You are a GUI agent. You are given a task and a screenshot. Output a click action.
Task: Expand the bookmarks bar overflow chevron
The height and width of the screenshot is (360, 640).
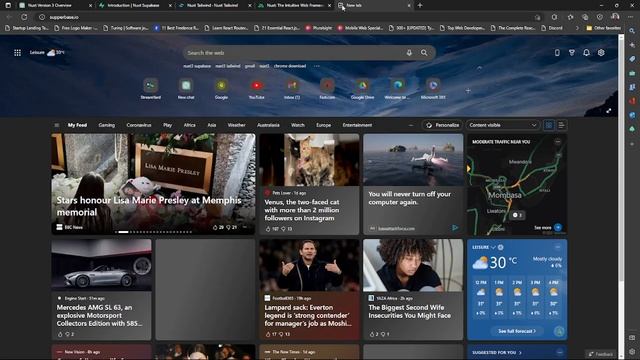point(577,28)
